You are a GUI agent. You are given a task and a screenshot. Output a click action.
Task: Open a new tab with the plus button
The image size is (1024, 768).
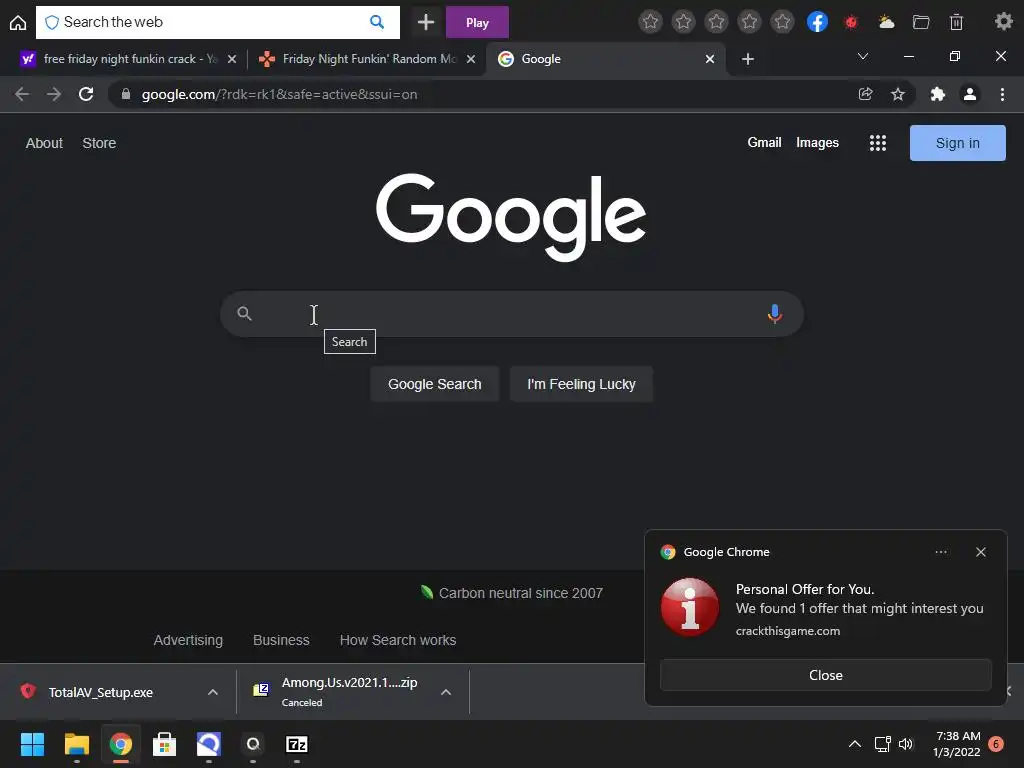(748, 59)
